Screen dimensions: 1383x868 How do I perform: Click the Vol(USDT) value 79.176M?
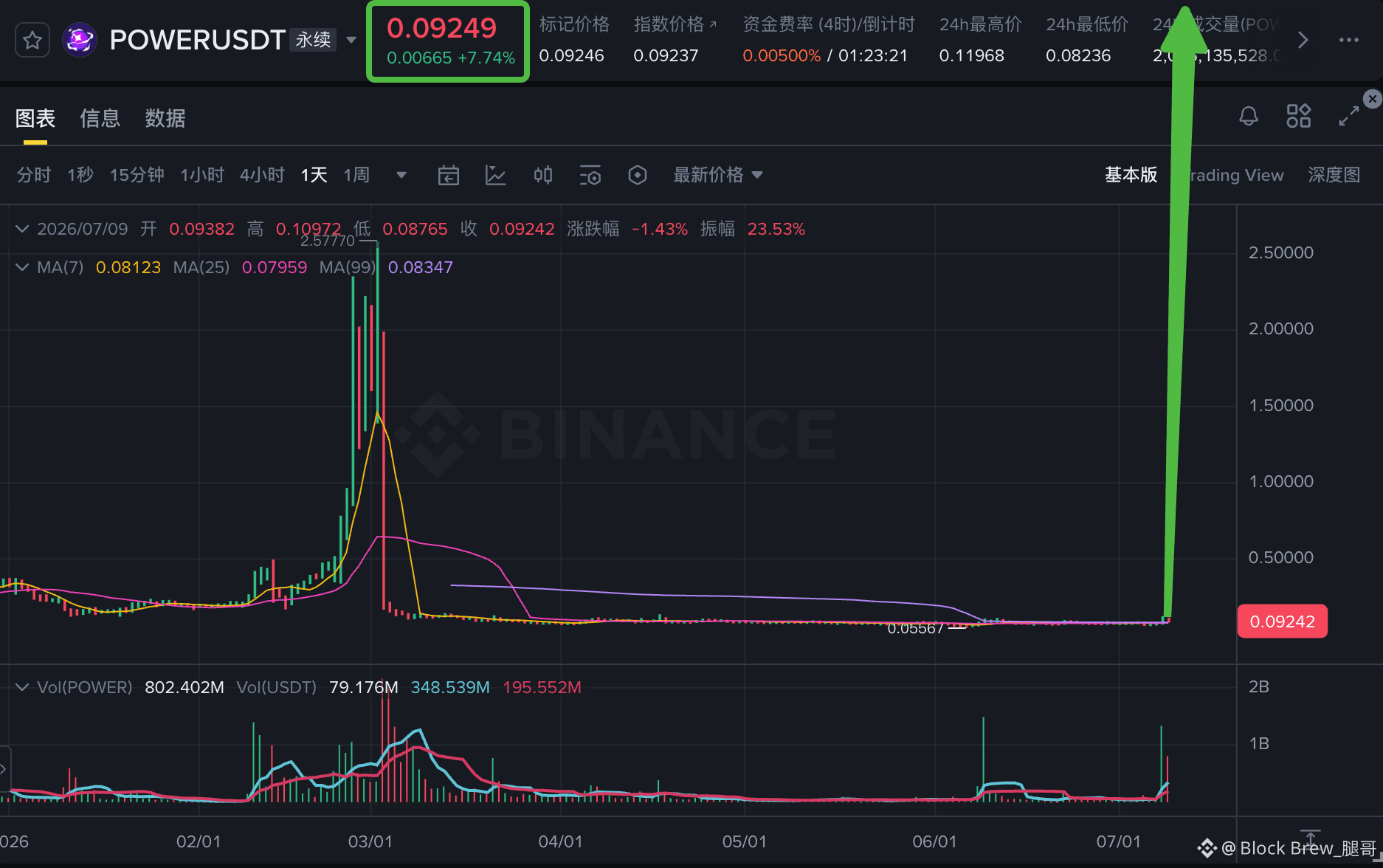tap(364, 687)
